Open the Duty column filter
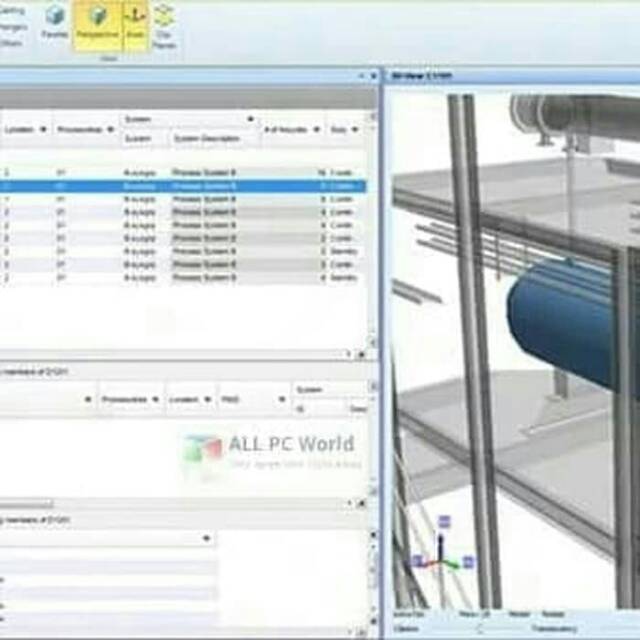 (355, 130)
